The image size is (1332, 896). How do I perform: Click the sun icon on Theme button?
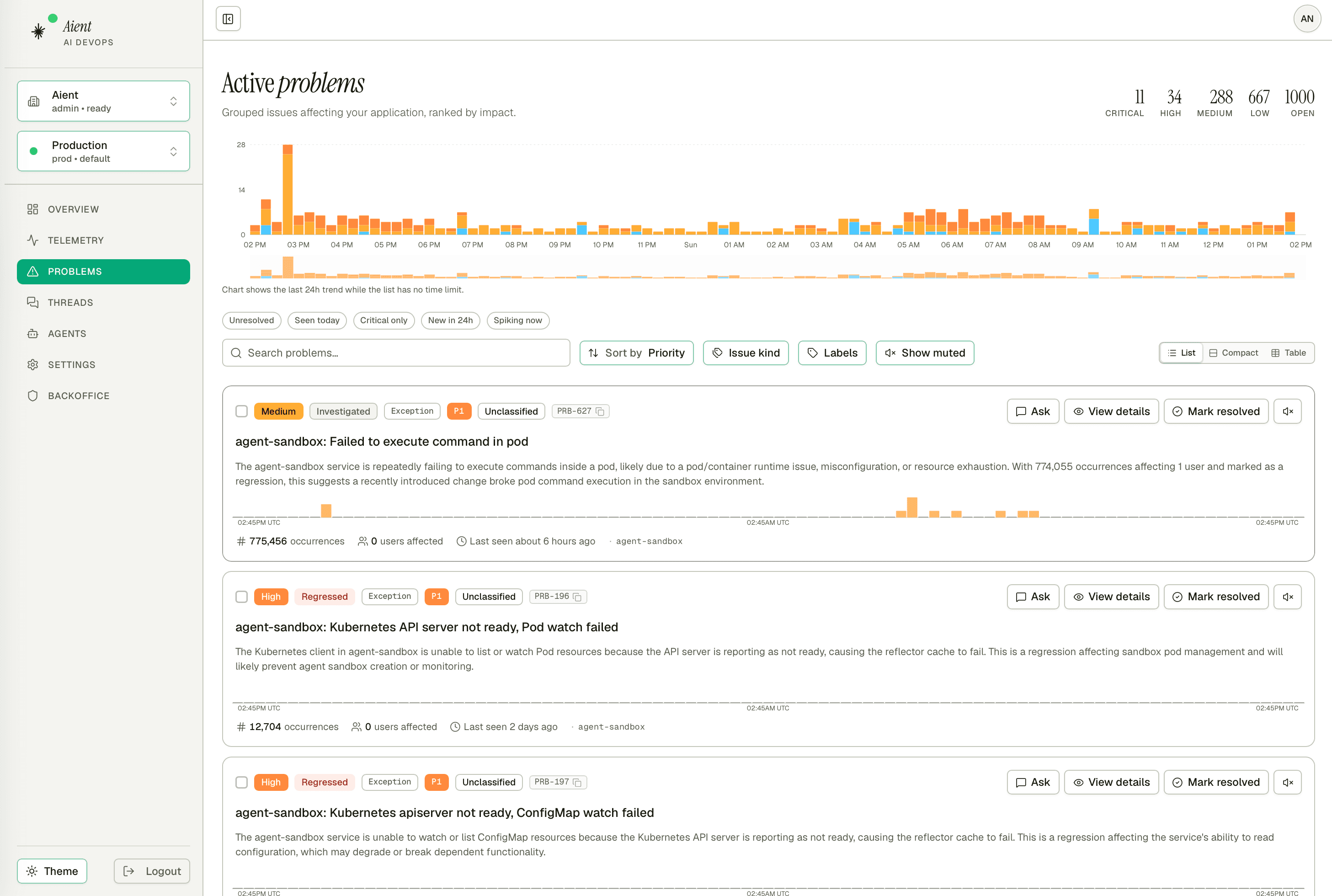(32, 871)
